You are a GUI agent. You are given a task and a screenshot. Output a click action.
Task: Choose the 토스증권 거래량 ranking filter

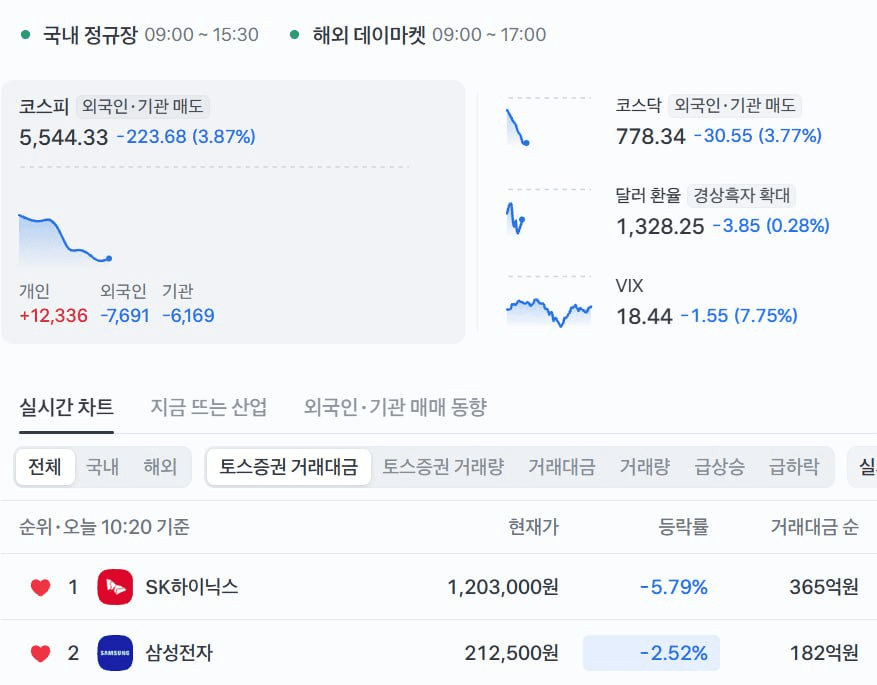point(443,466)
